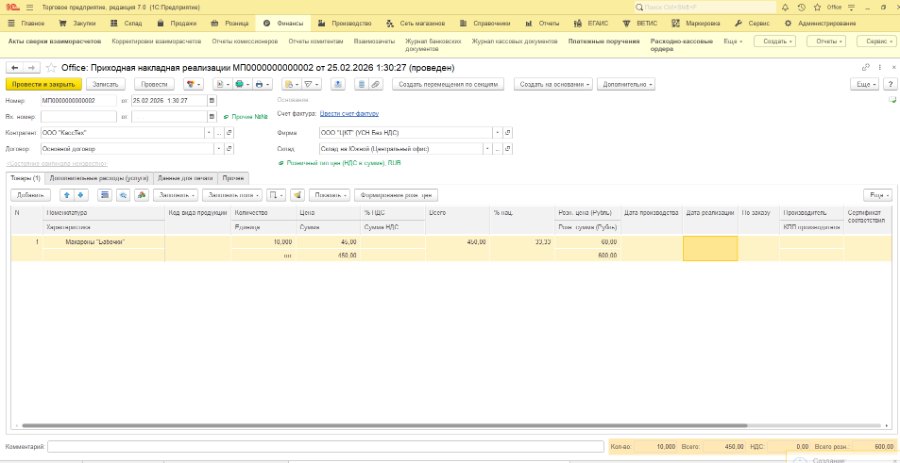Open the colored document movements dropdown icon
The height and width of the screenshot is (463, 900).
pos(193,84)
